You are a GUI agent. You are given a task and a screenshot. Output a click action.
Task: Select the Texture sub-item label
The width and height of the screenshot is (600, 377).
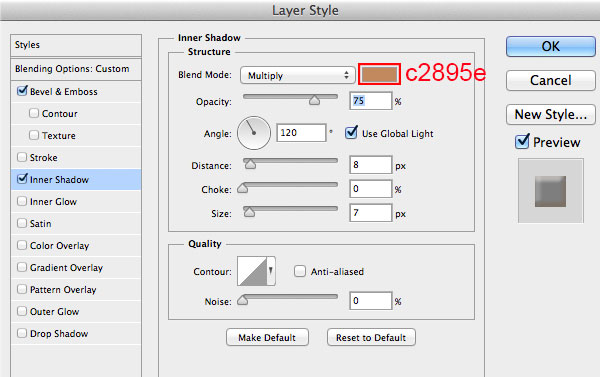59,135
